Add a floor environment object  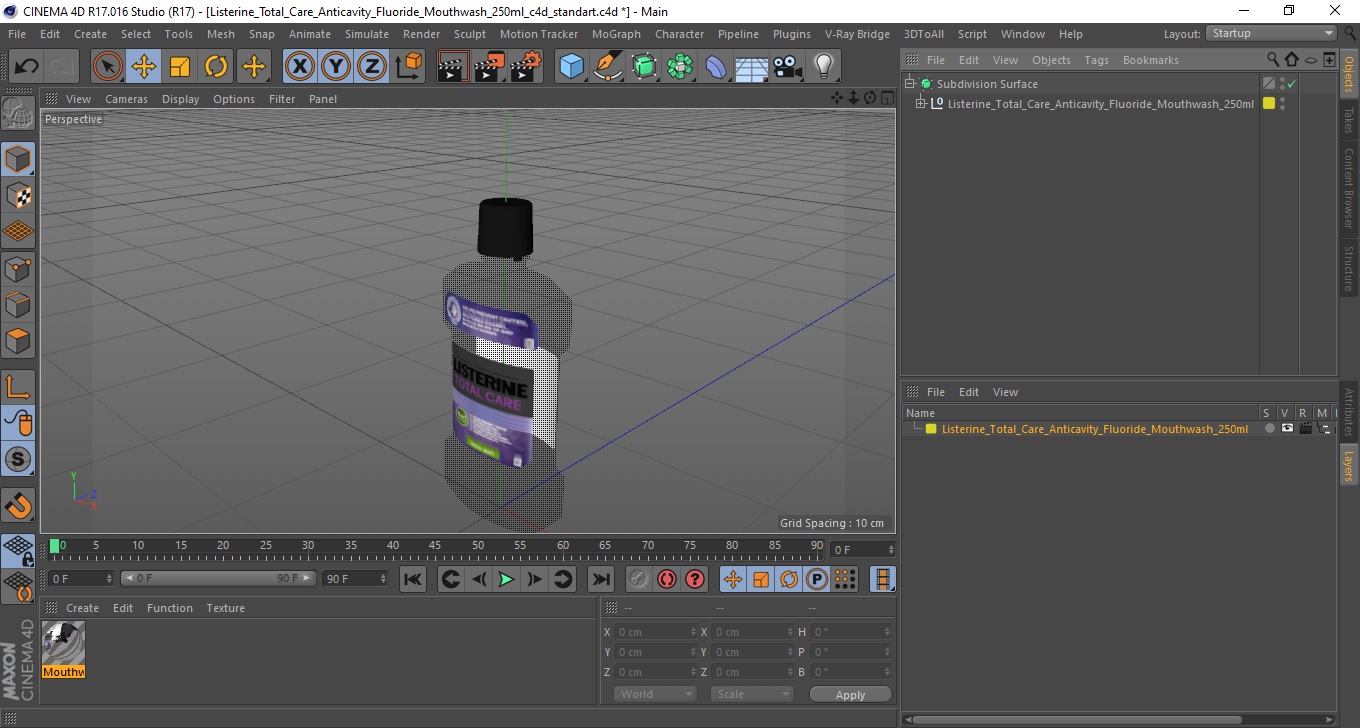point(751,67)
